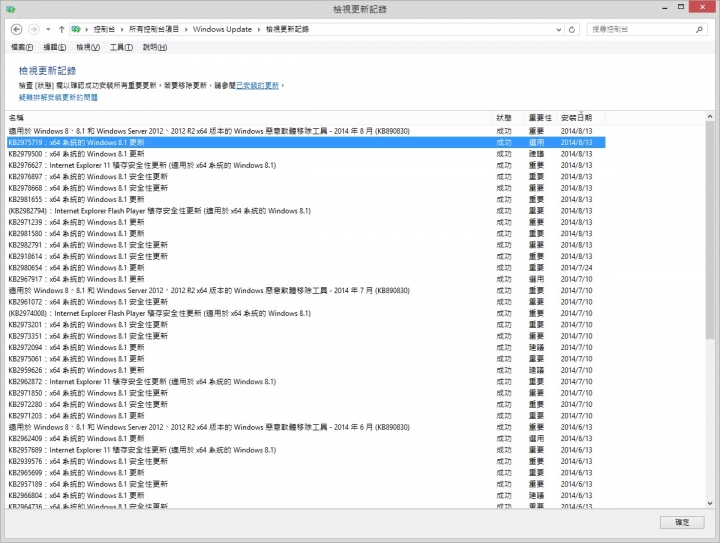Select the KB2961072 security update row

306,302
